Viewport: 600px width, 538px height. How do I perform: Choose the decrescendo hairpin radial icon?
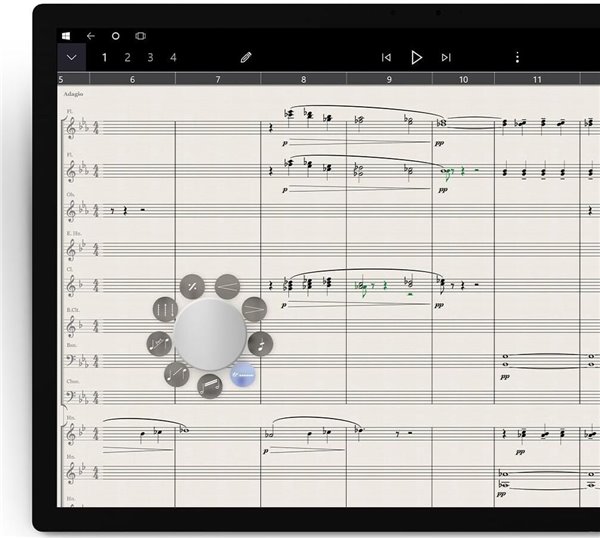pyautogui.click(x=254, y=309)
